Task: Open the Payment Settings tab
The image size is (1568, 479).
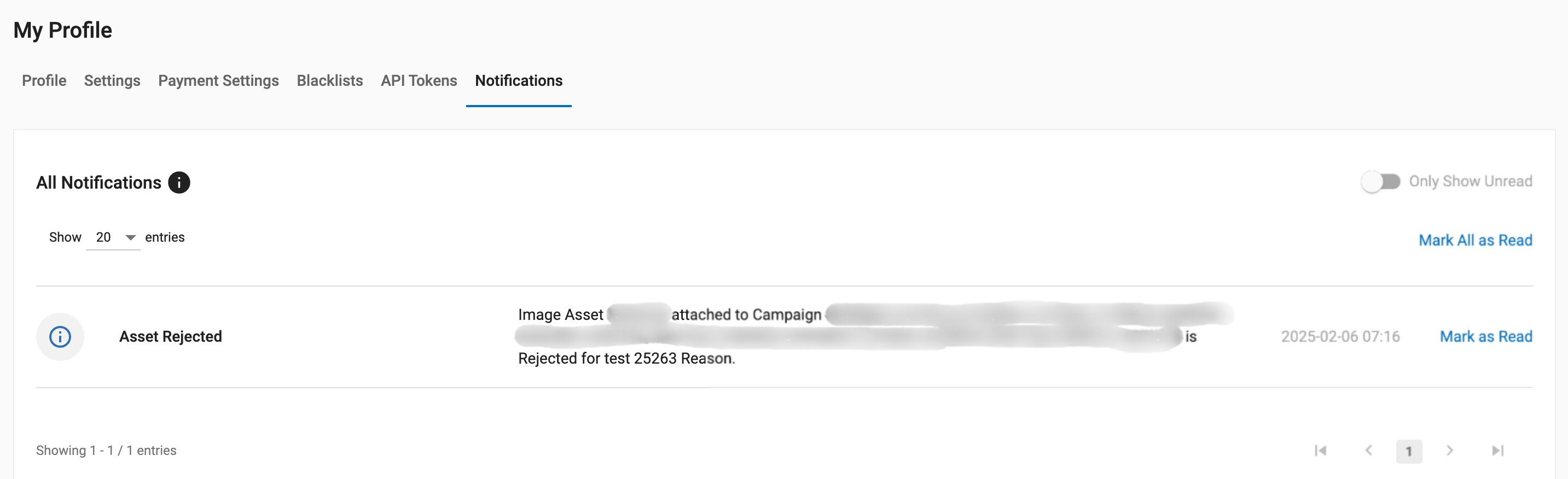Action: (218, 81)
